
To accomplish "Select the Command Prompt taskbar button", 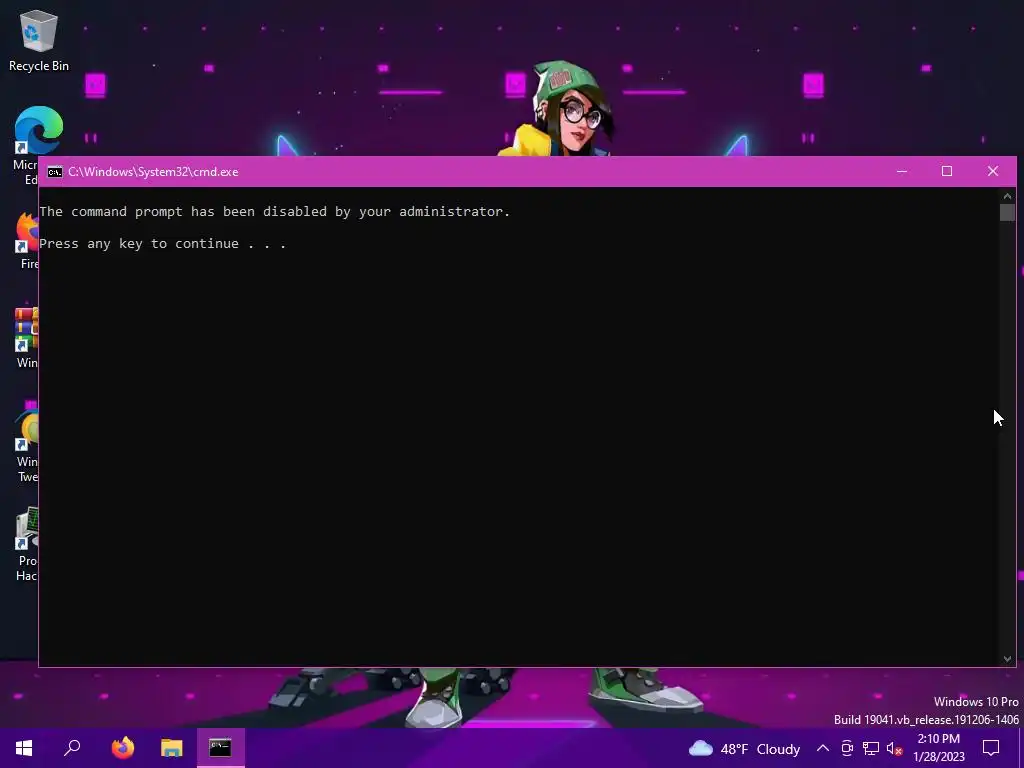I will (221, 748).
